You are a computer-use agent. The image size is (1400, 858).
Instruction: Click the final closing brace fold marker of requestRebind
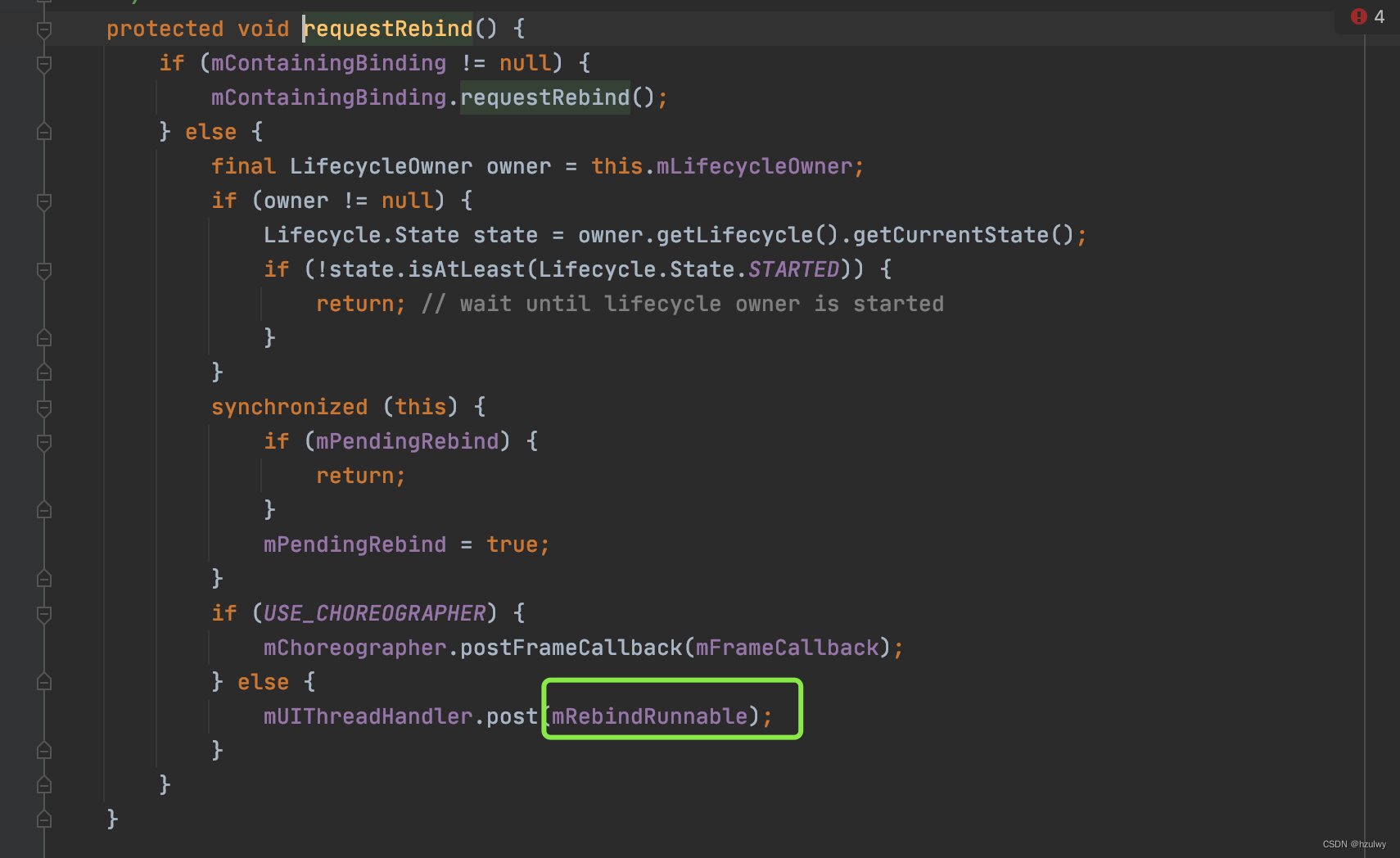click(x=44, y=819)
